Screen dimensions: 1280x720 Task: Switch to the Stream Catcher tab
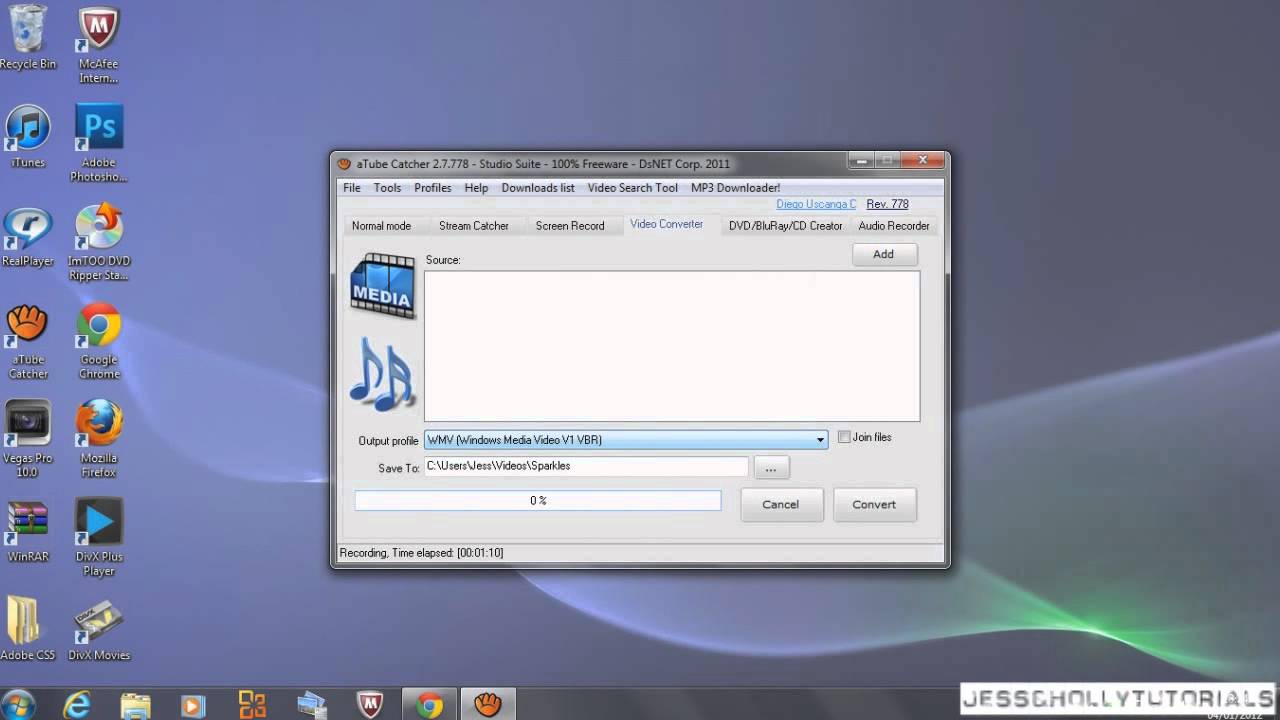(474, 226)
